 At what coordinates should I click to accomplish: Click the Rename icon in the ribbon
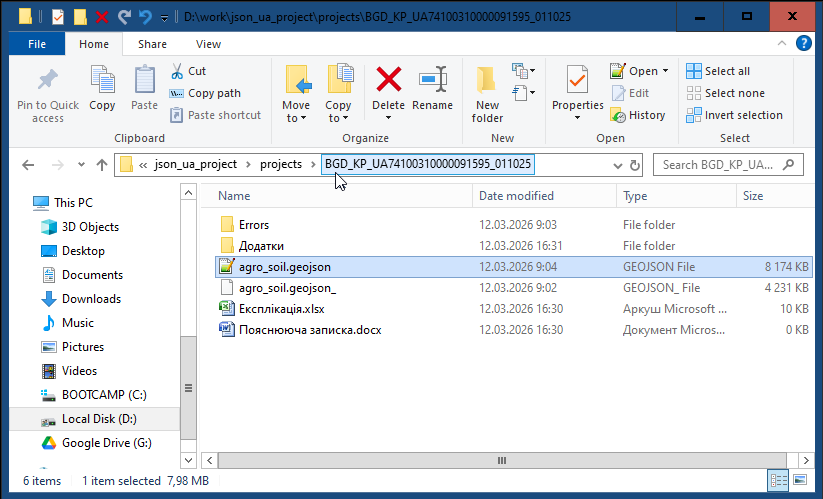tap(432, 80)
